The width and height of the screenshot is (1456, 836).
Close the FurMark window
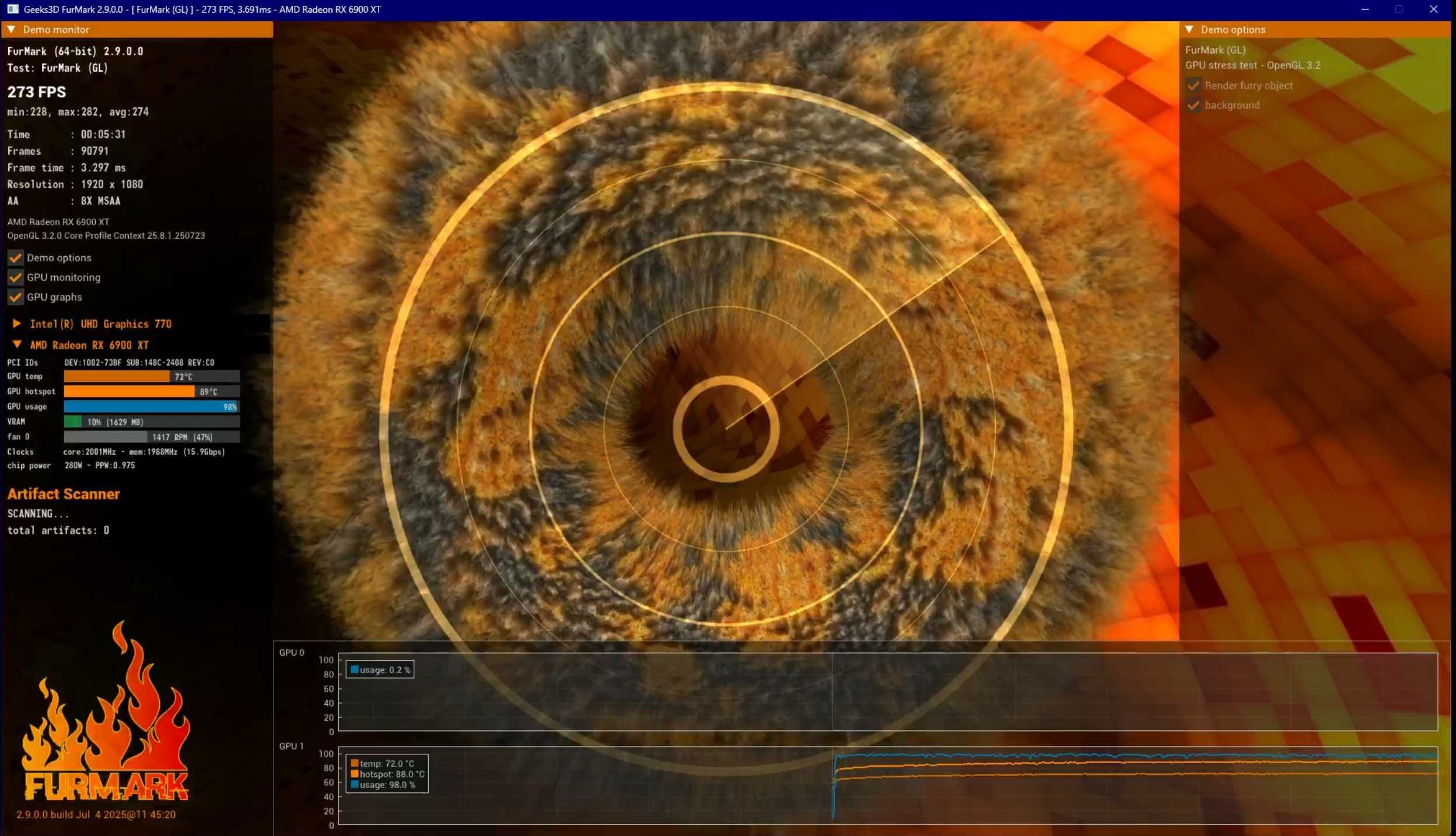(1434, 9)
